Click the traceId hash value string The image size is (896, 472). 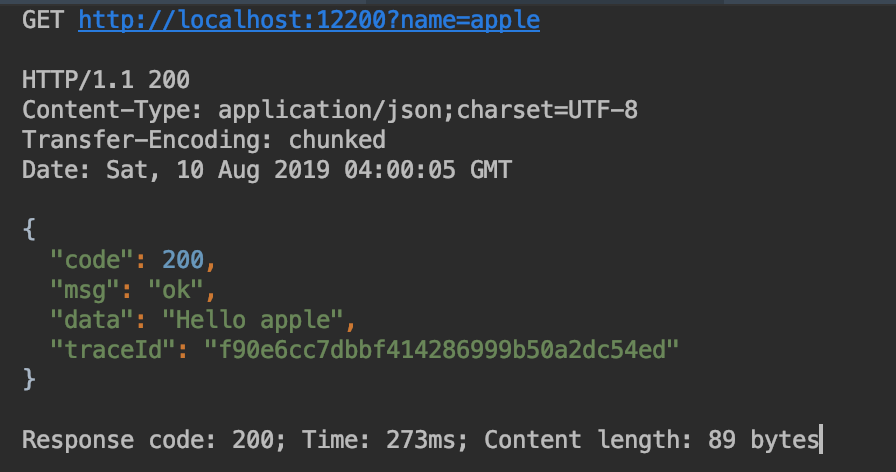coord(441,350)
